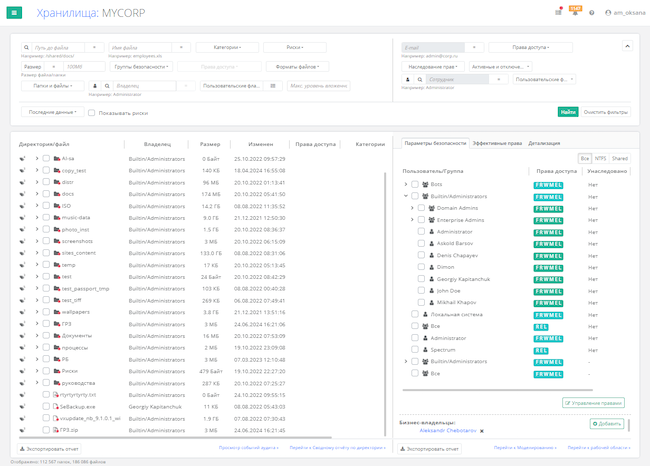Expand the Bots group row

coord(405,184)
